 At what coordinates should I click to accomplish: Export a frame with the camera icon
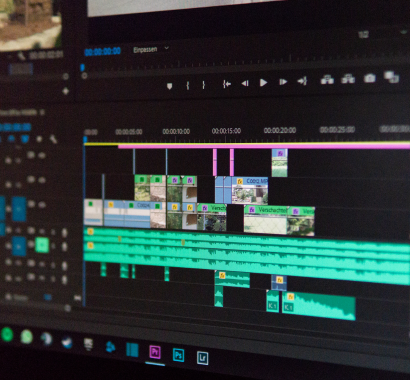pos(369,78)
